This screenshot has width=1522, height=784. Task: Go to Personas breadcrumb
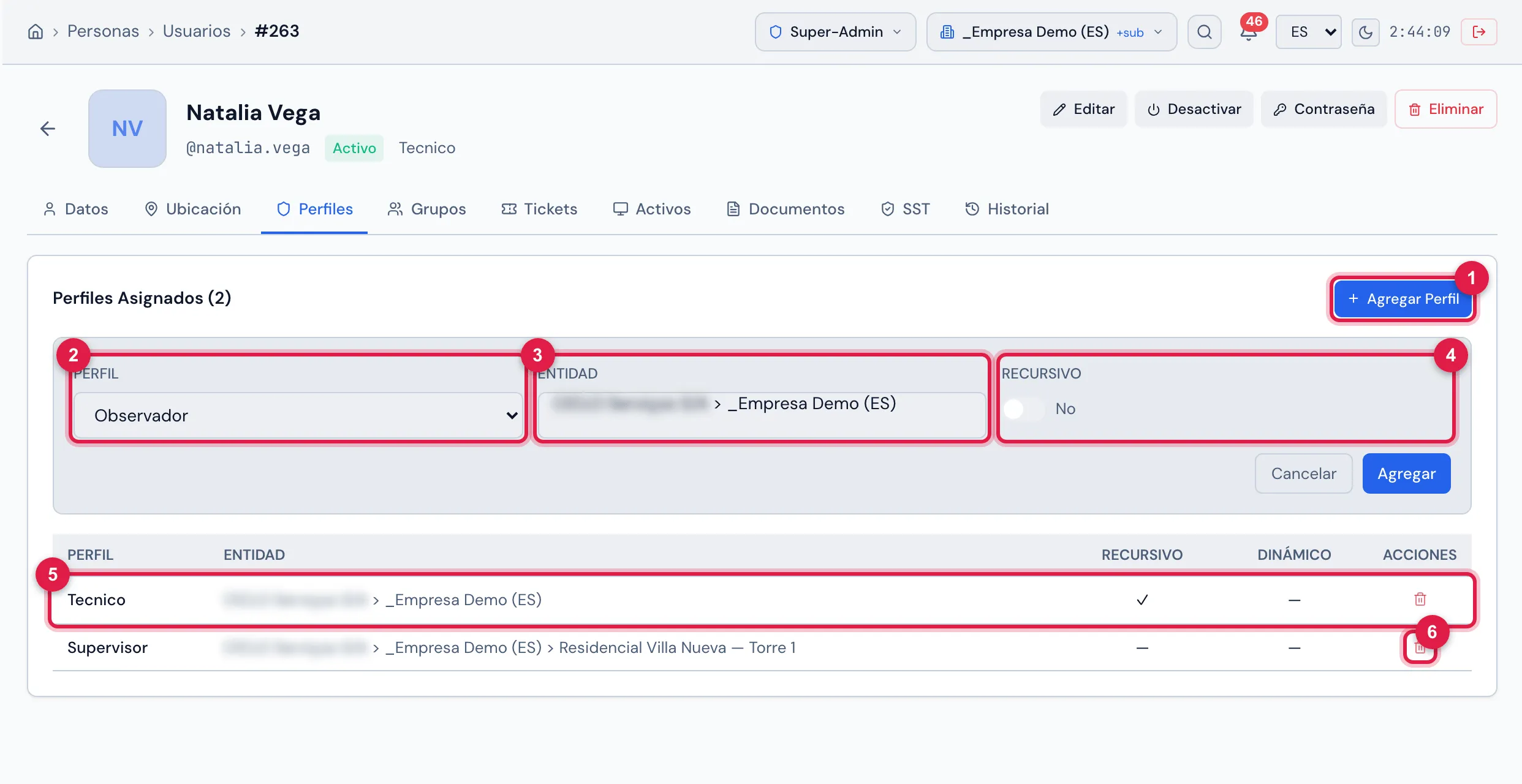coord(103,31)
